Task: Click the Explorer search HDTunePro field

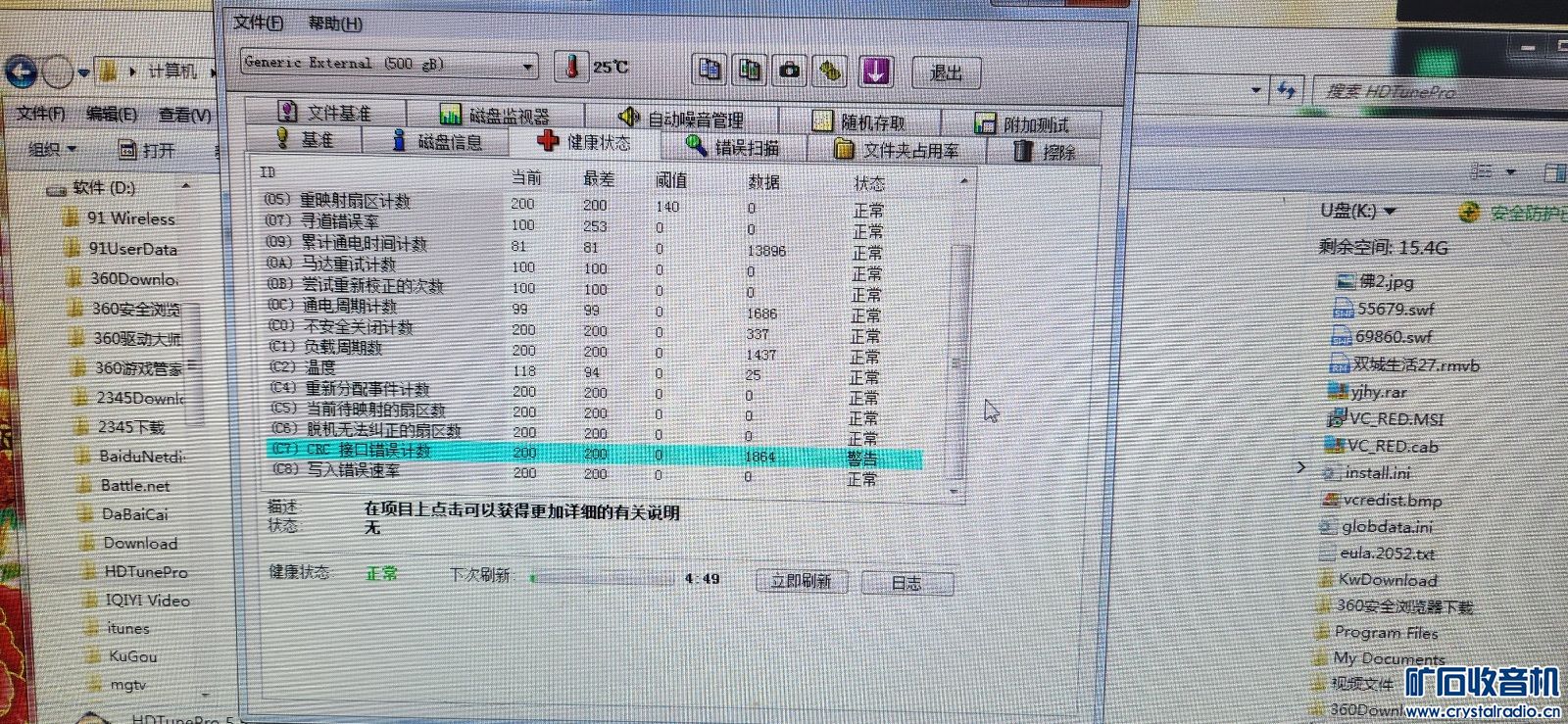Action: tap(1441, 91)
